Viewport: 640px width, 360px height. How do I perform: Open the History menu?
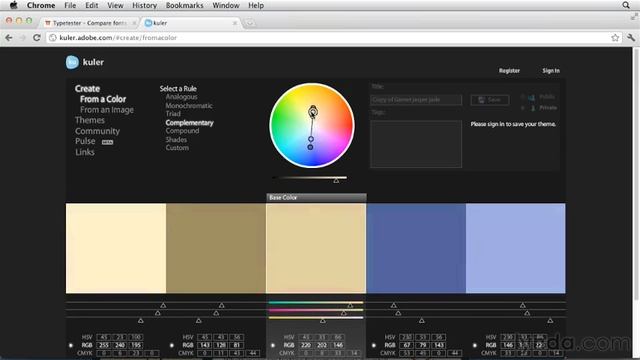[x=144, y=5]
